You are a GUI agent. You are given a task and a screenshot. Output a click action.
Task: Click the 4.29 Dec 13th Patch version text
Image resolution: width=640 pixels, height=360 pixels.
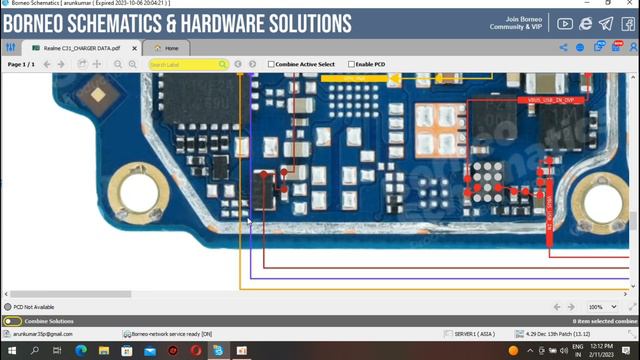pyautogui.click(x=558, y=334)
